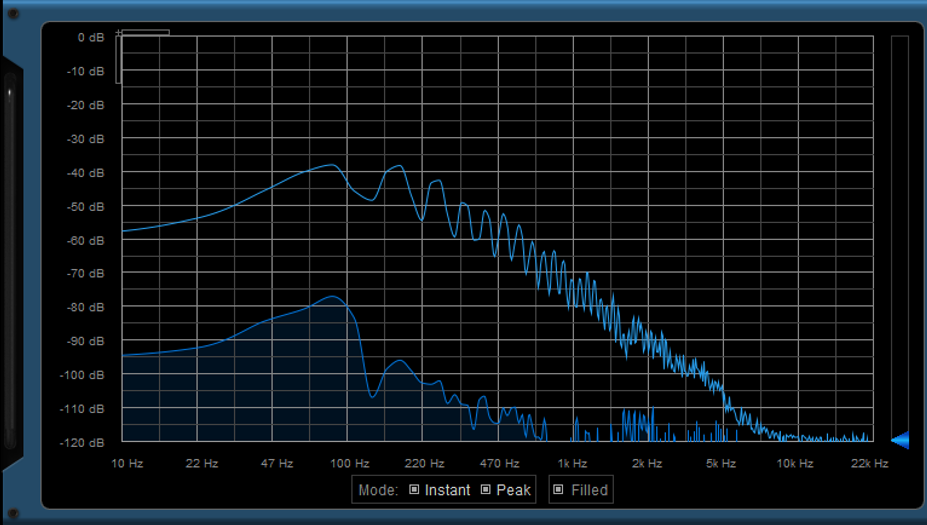Click the 22 Hz frequency label
Viewport: 927px width, 525px height.
(202, 464)
